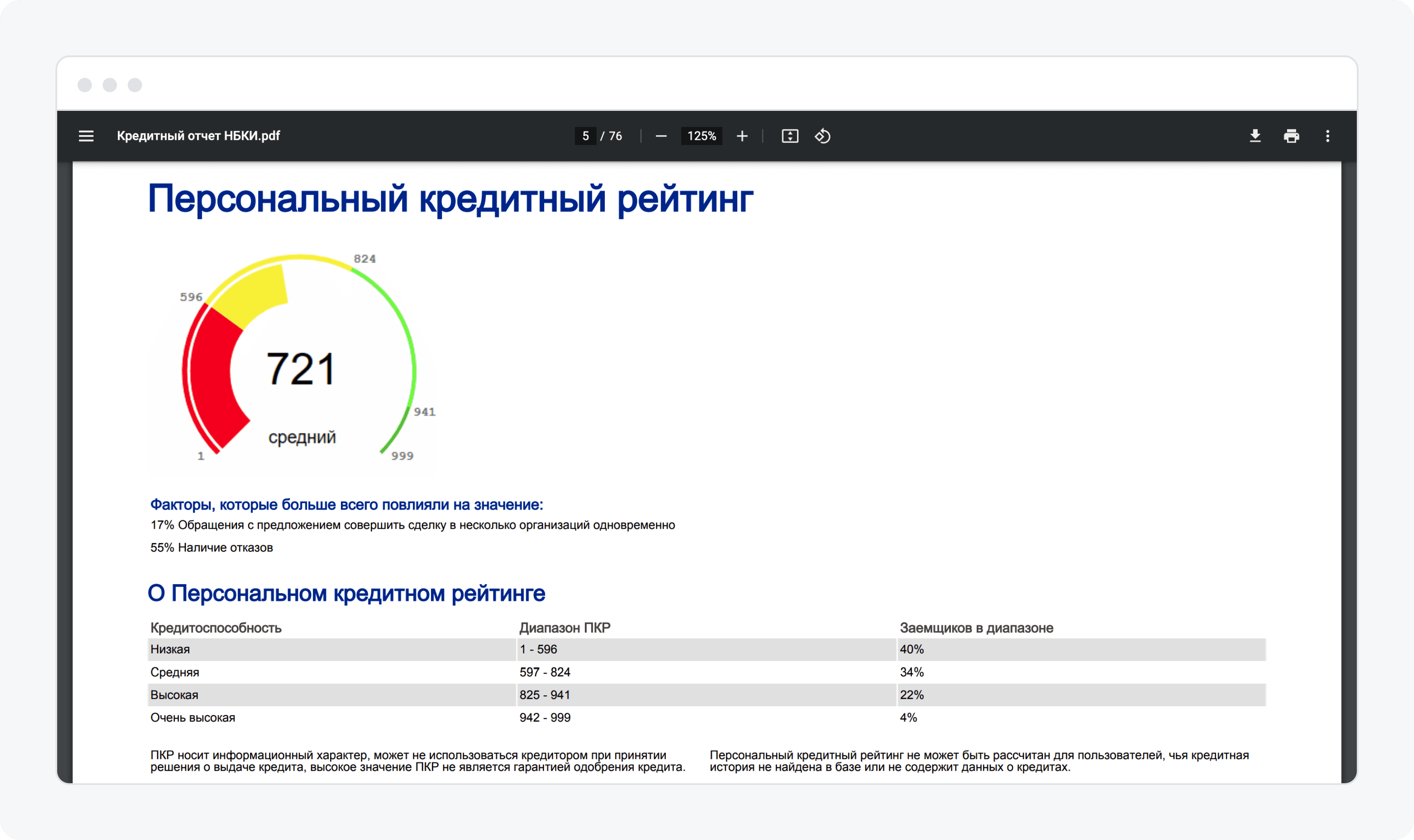Click the gauge label 596

(x=191, y=297)
